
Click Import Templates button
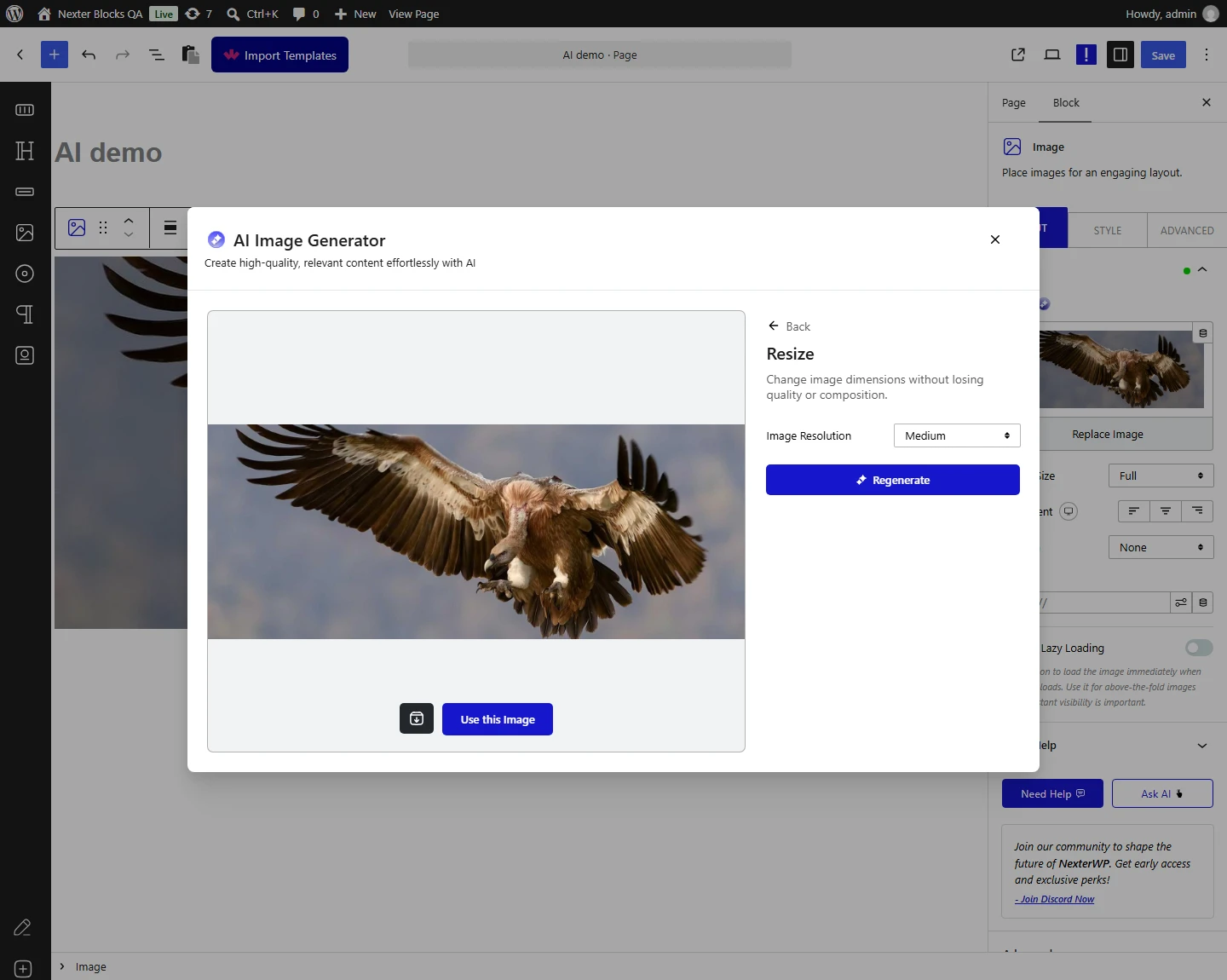click(x=279, y=55)
